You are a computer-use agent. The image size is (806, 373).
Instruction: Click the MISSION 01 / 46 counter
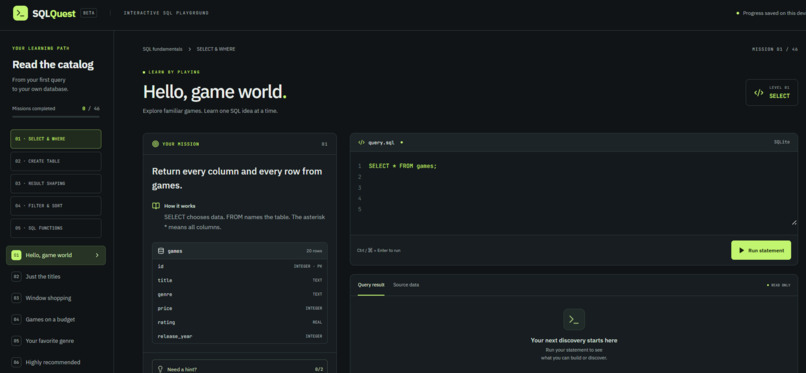click(775, 49)
